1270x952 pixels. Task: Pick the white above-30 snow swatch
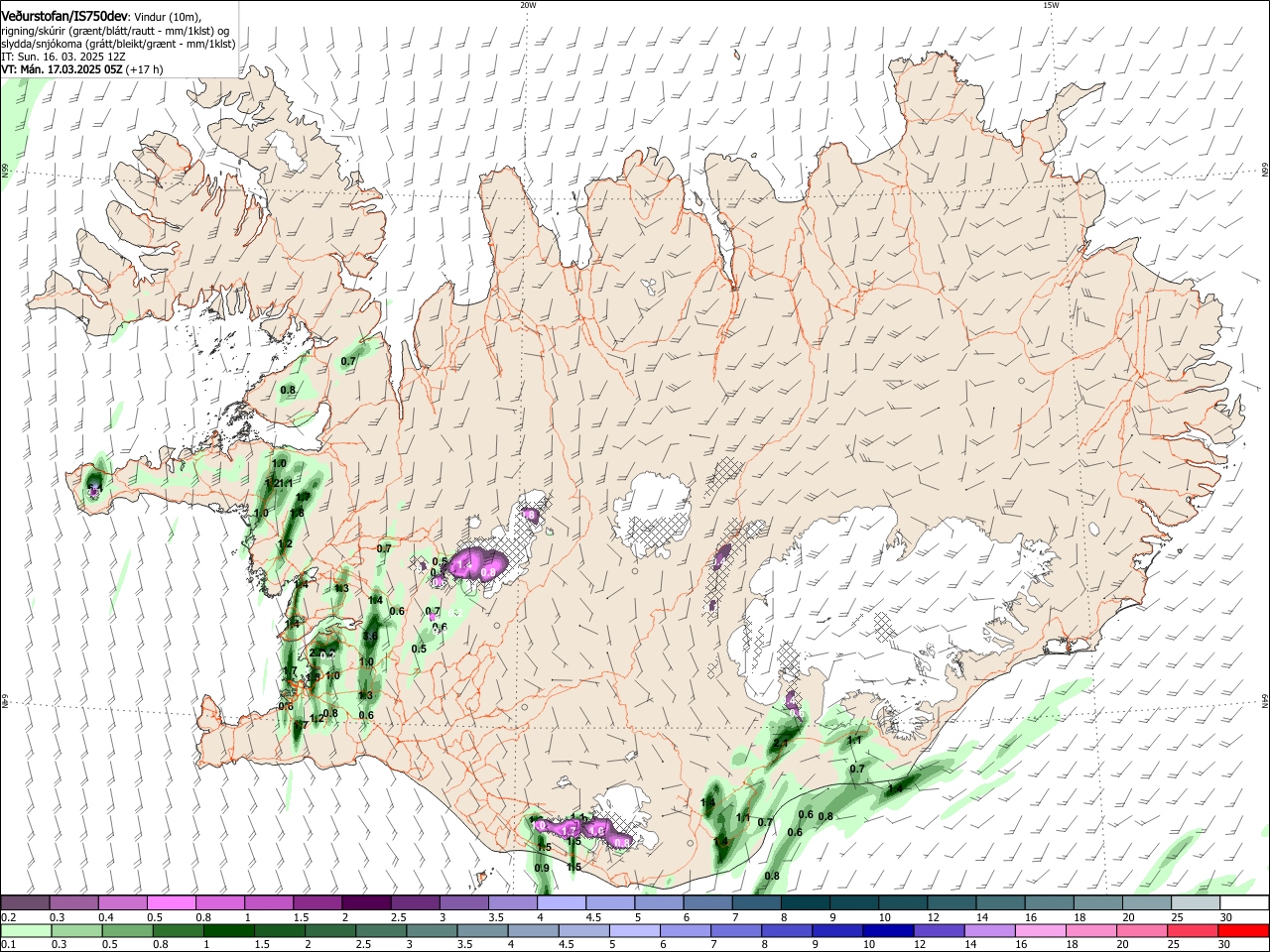(1245, 903)
